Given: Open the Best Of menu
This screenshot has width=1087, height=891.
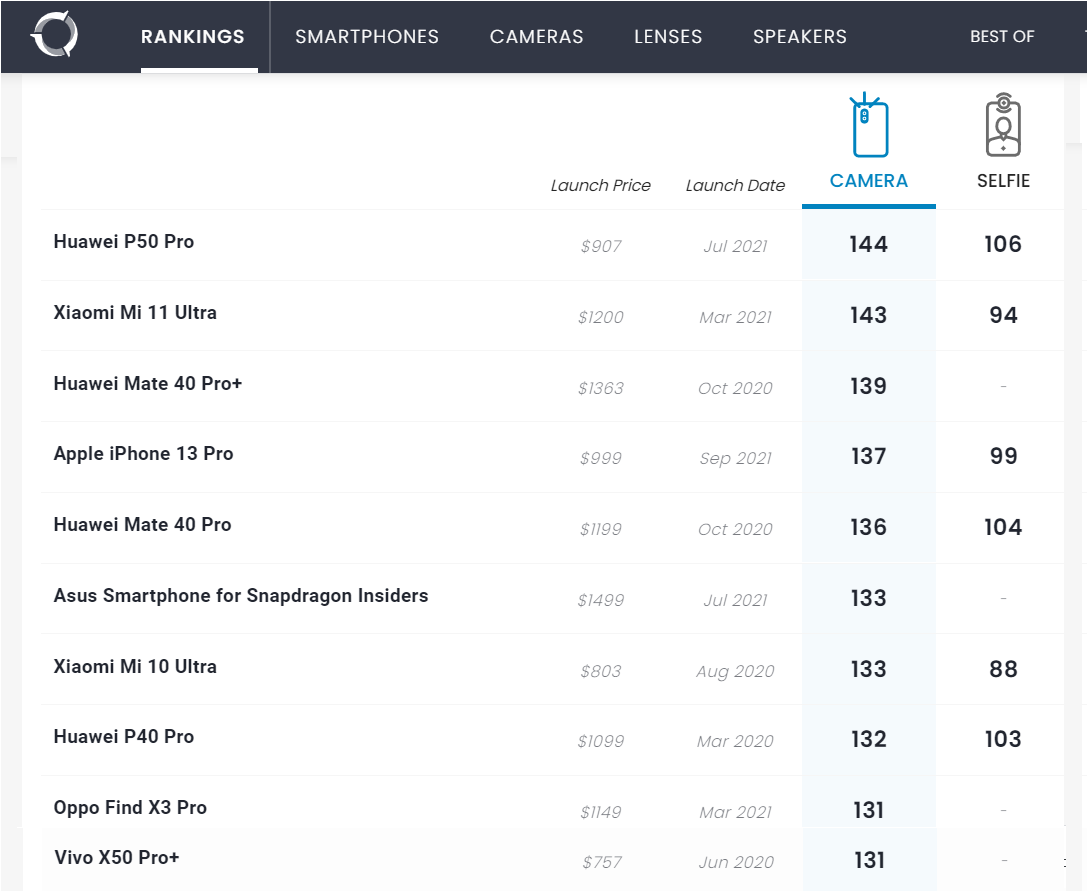Looking at the screenshot, I should [1001, 37].
